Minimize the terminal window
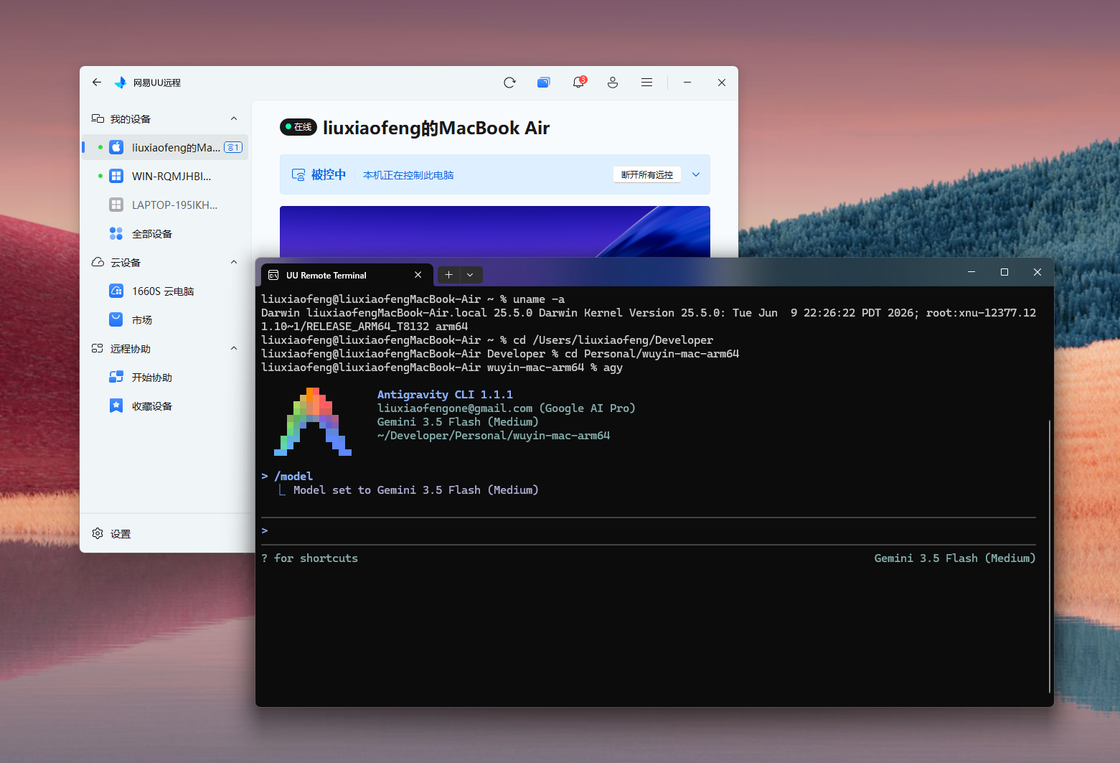Viewport: 1120px width, 763px height. click(971, 272)
